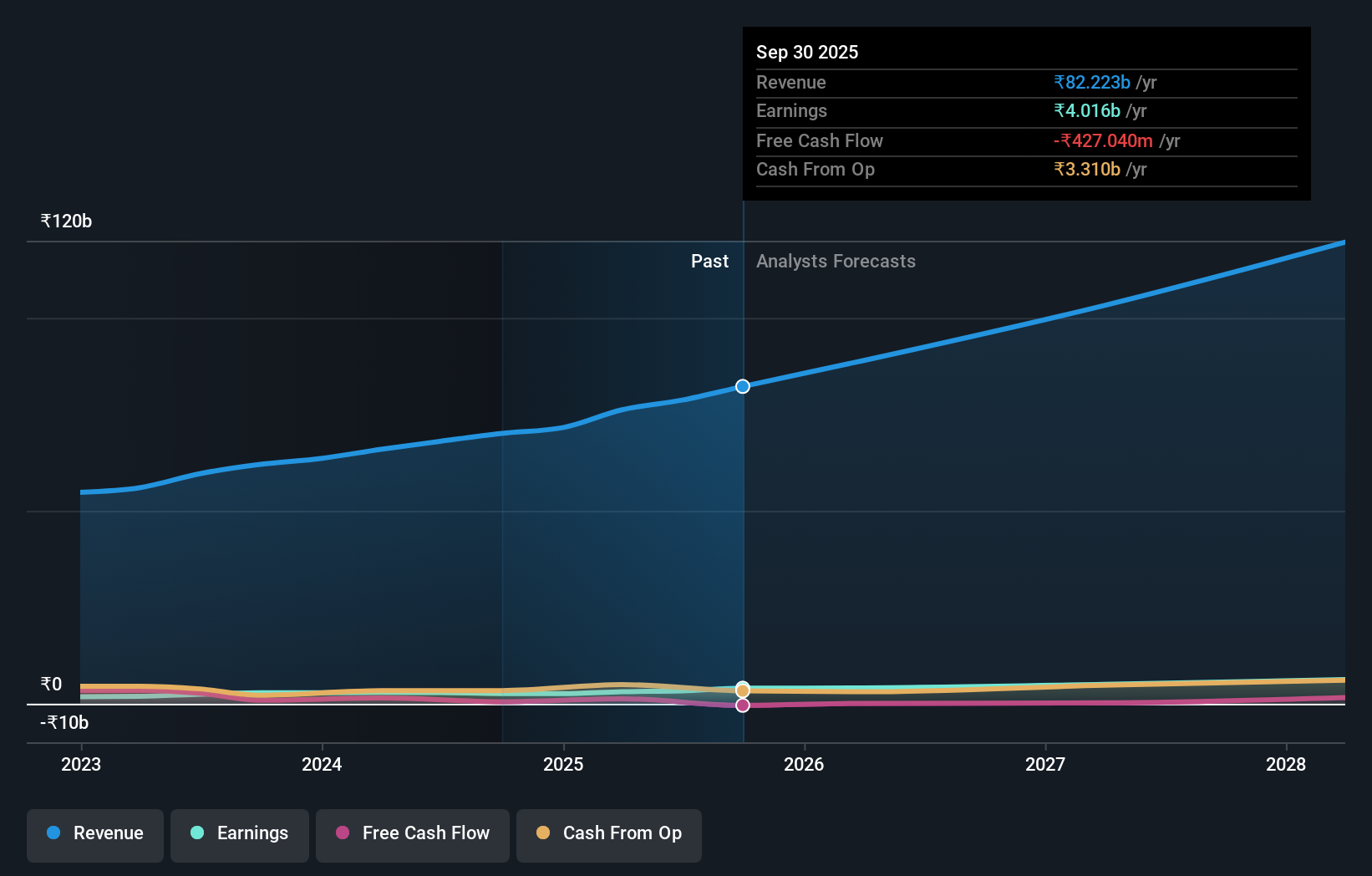This screenshot has width=1372, height=876.
Task: Toggle the Revenue series visibility
Action: point(94,833)
